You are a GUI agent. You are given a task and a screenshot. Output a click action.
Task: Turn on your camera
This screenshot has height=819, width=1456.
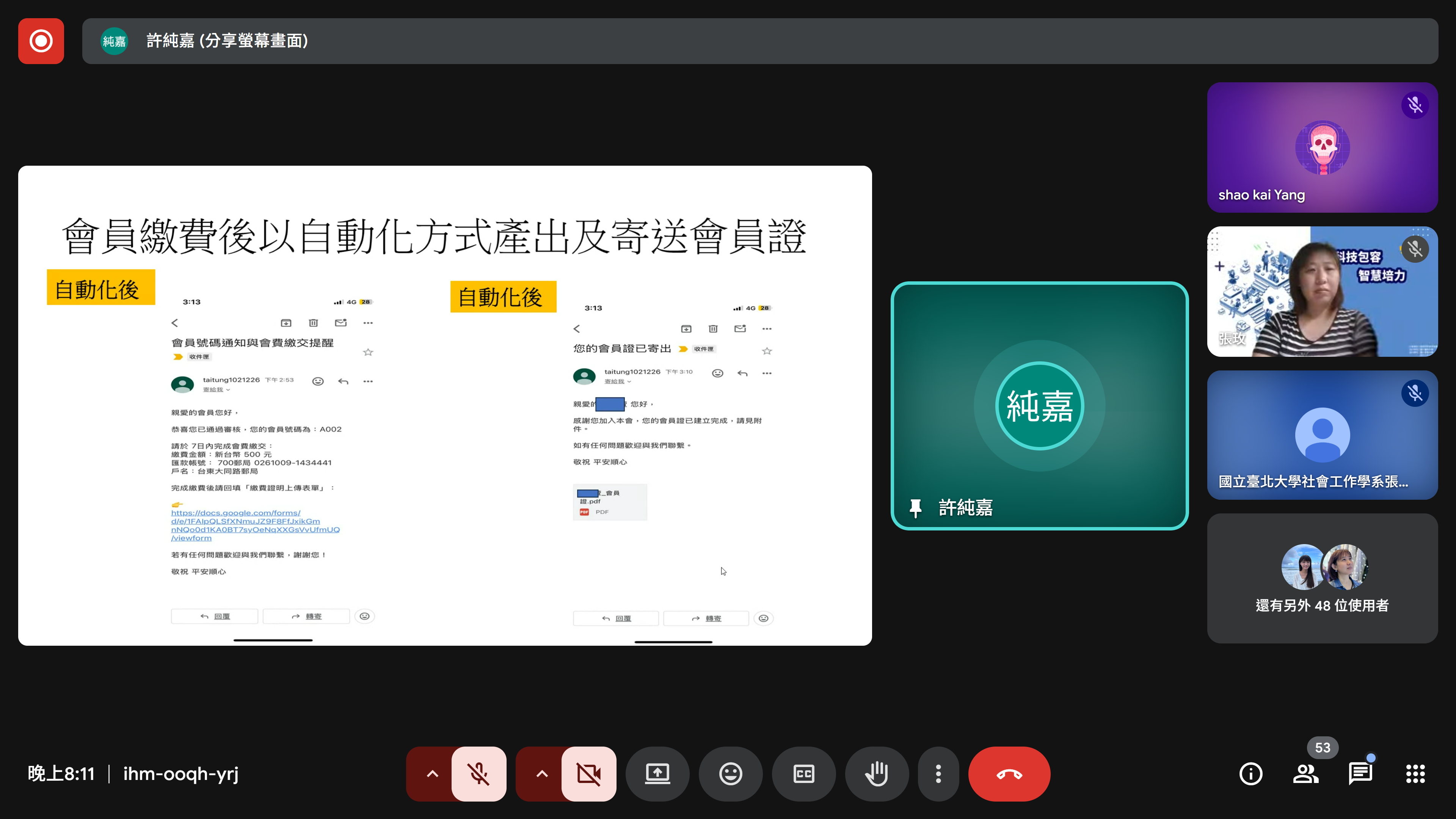click(588, 773)
